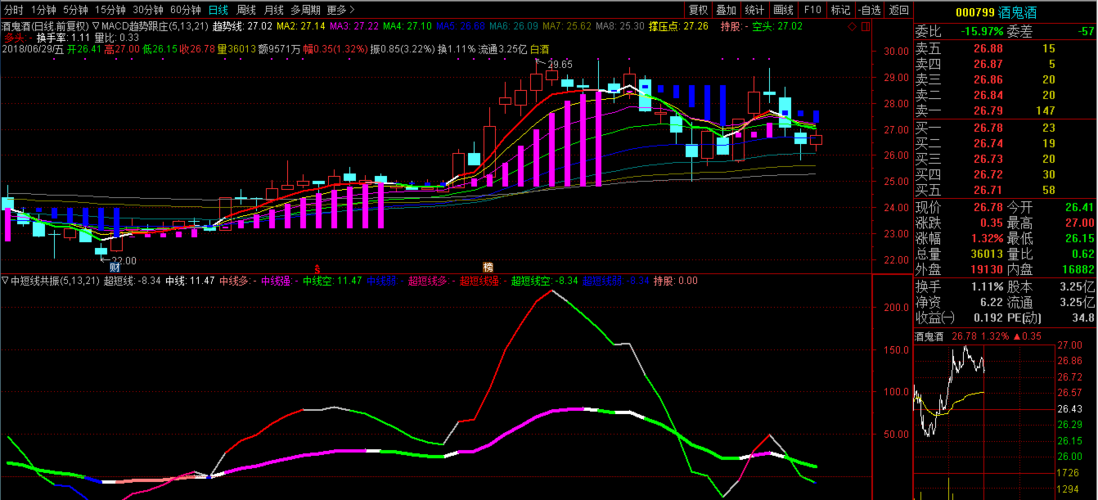Viewport: 1098px width, 500px height.
Task: Click the 总量 value 36013
Action: click(985, 254)
